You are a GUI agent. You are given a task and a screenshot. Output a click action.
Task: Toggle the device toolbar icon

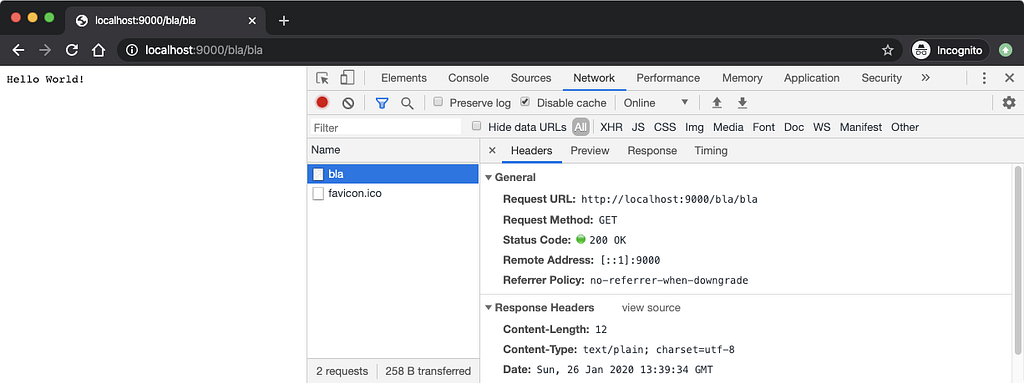pyautogui.click(x=347, y=78)
